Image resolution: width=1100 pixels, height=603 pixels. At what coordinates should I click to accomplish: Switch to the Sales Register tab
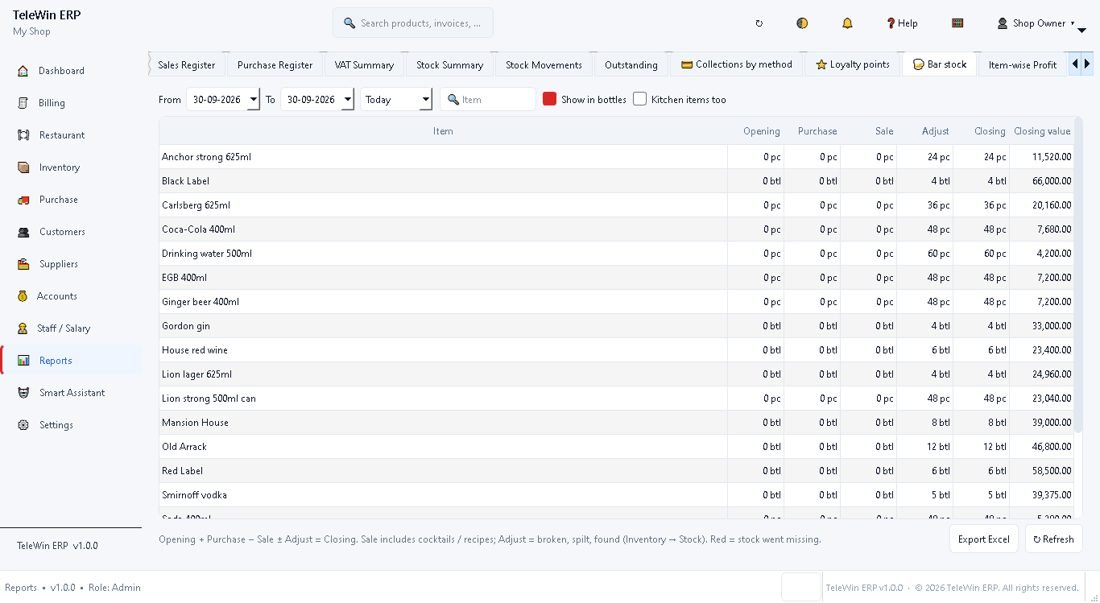coord(187,65)
